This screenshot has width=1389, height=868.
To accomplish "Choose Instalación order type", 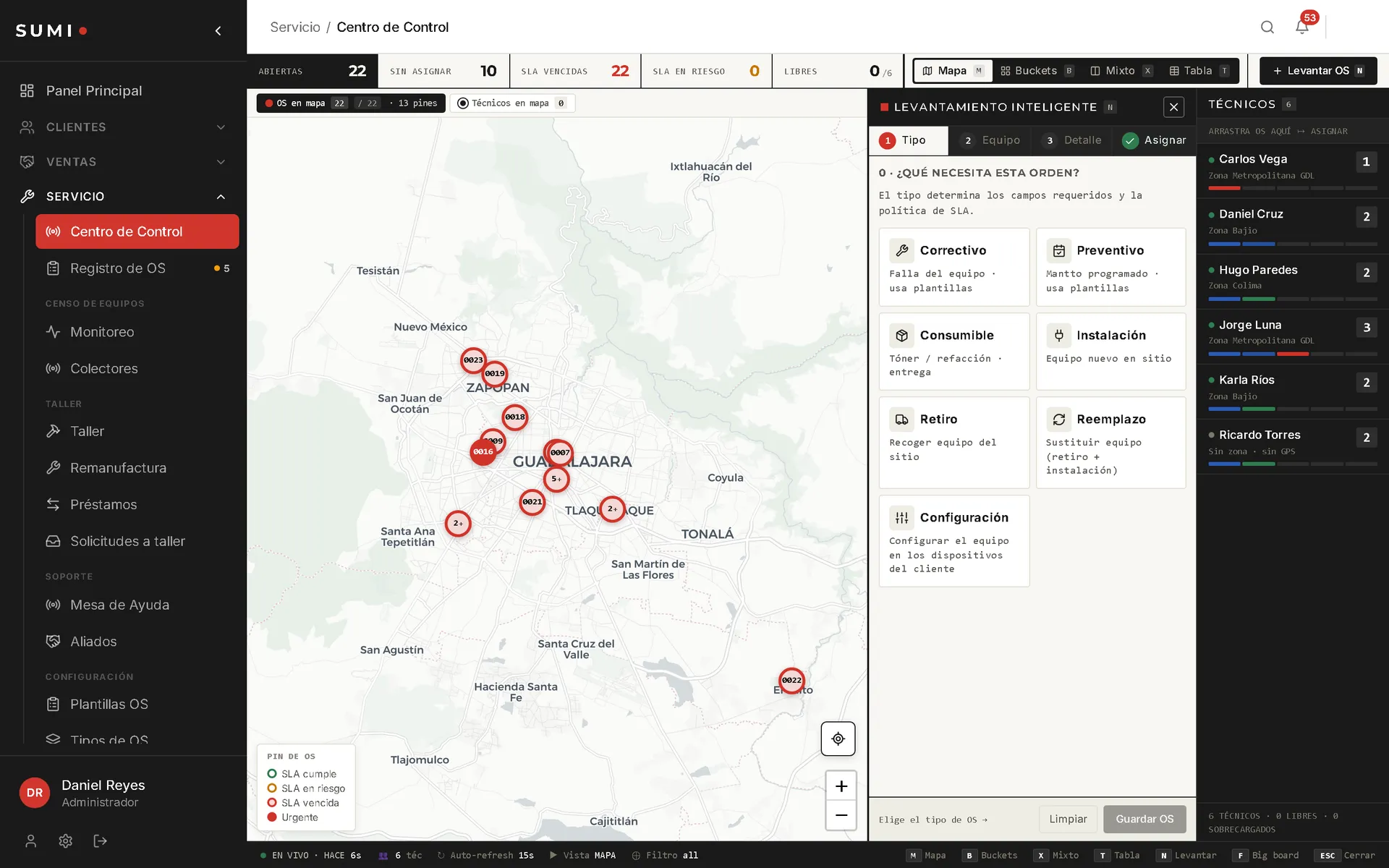I will [x=1110, y=352].
